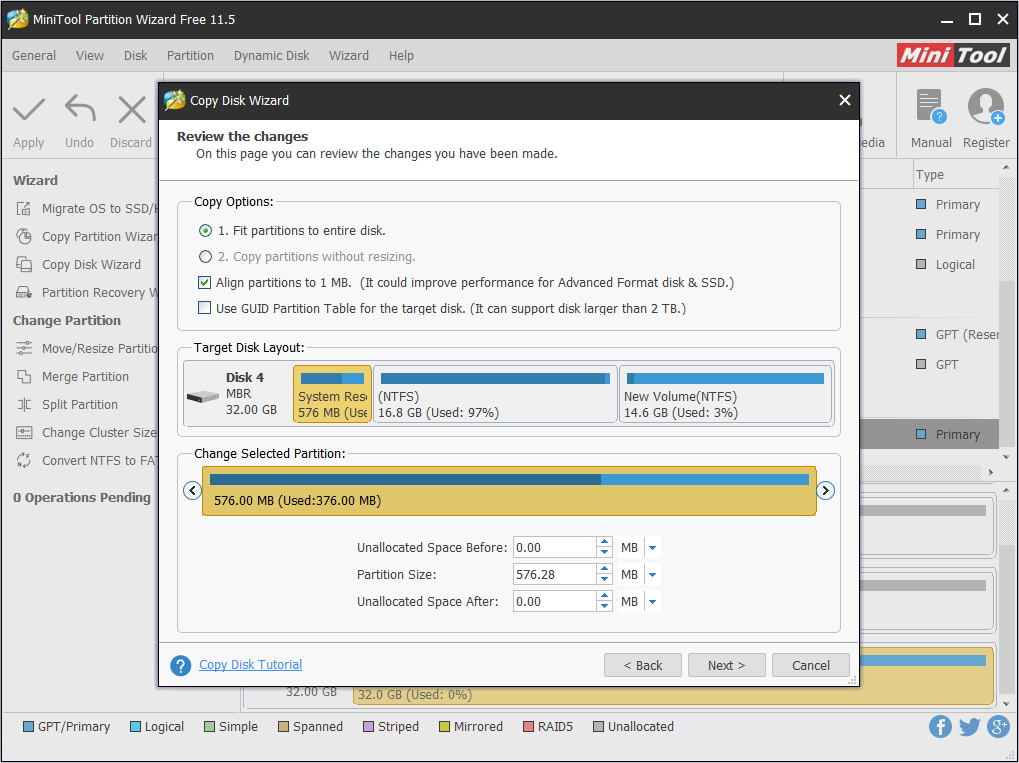This screenshot has width=1019, height=763.
Task: Increase Partition Size value
Action: [604, 569]
